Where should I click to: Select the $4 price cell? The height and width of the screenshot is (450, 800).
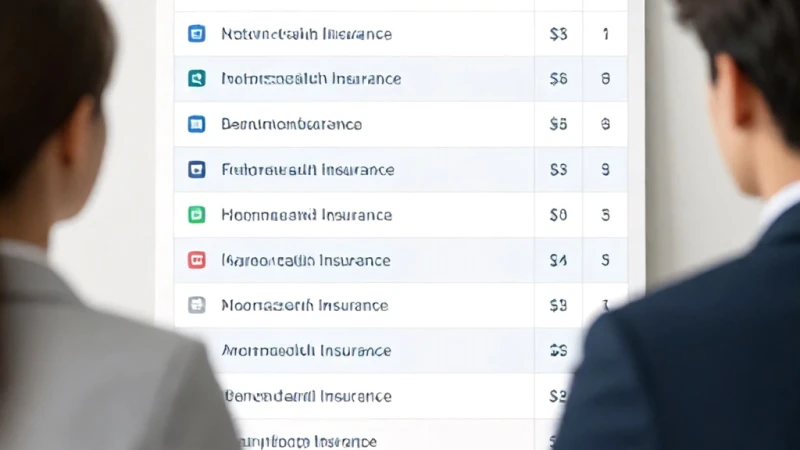coord(558,260)
